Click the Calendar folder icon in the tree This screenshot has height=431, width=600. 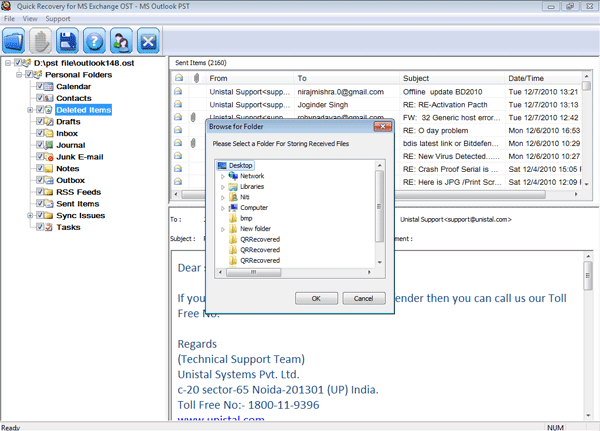[x=49, y=87]
